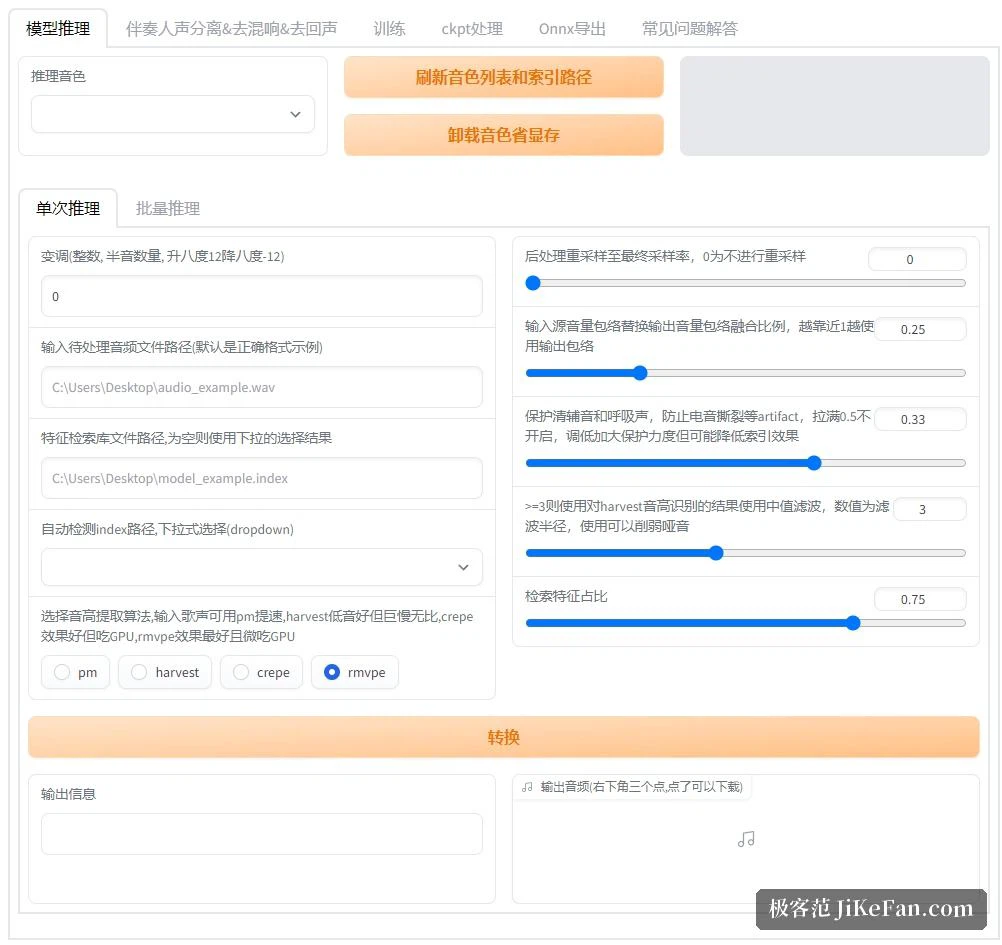Open the 常见问题解答 tab
Image resolution: width=1002 pixels, height=945 pixels.
(x=690, y=29)
